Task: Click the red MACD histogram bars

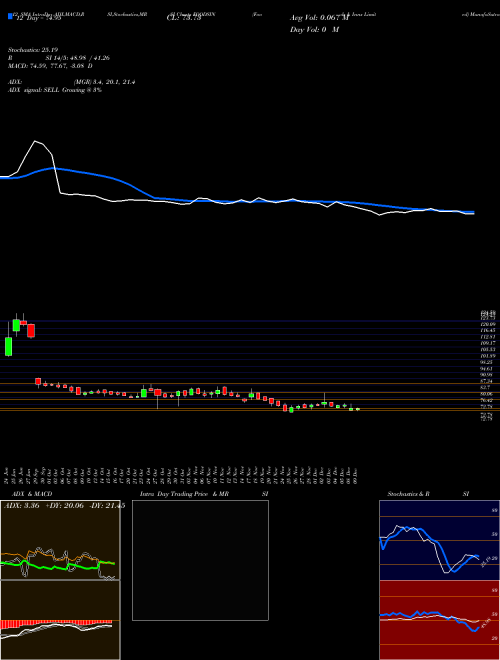Action: point(56,624)
